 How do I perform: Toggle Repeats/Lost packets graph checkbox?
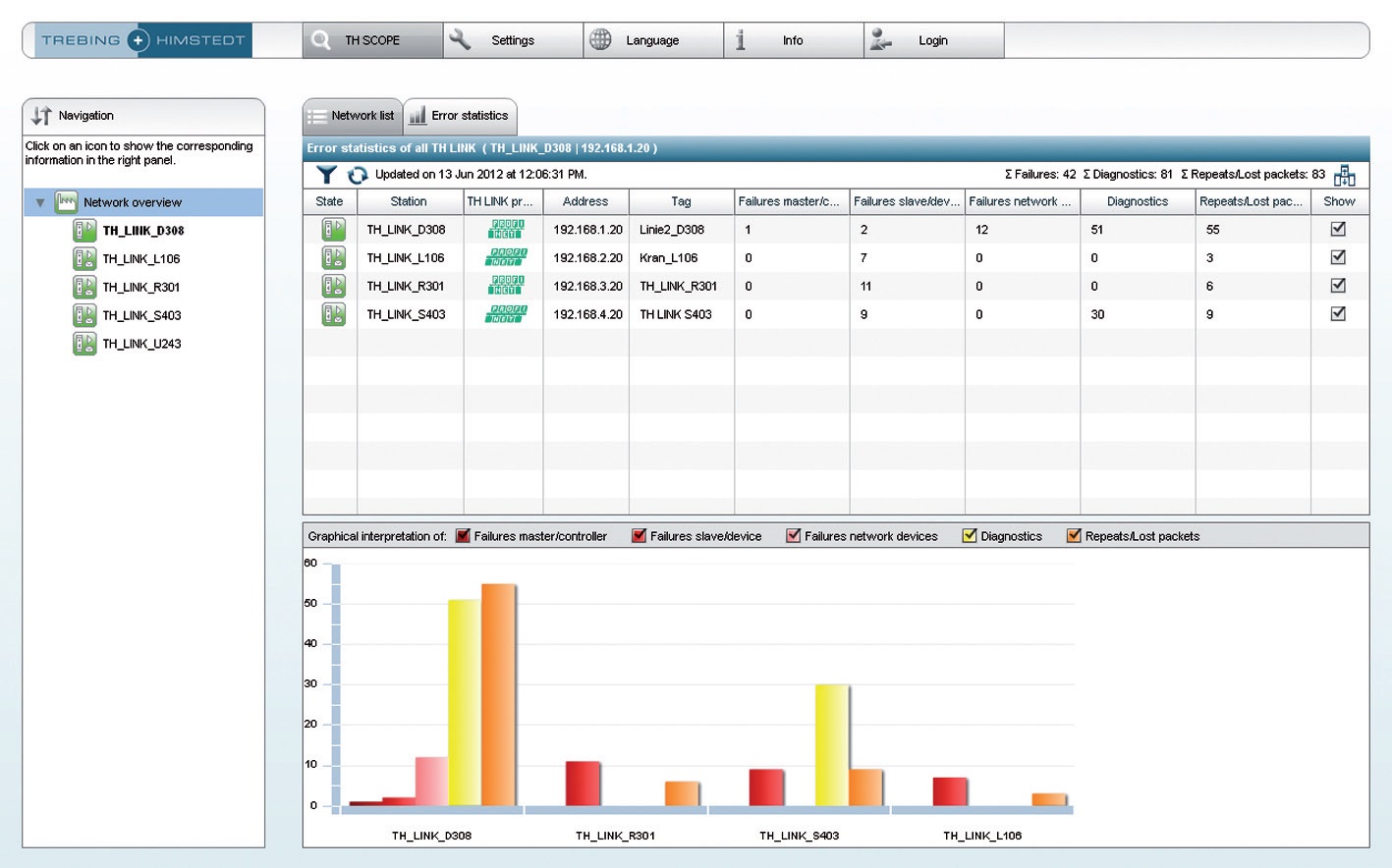[x=1074, y=536]
